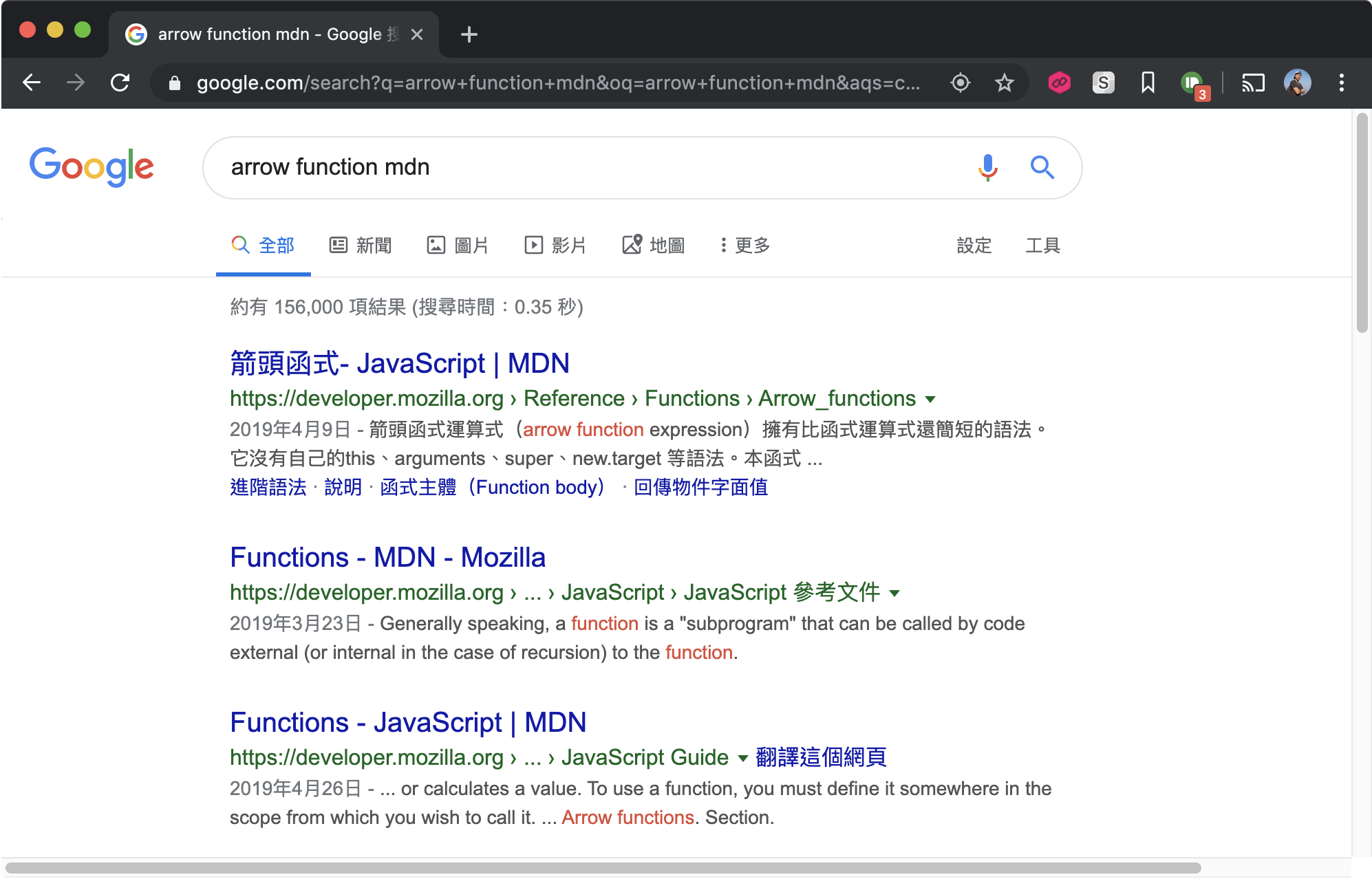This screenshot has height=879, width=1372.
Task: Open the pink link extension icon
Action: click(1060, 83)
